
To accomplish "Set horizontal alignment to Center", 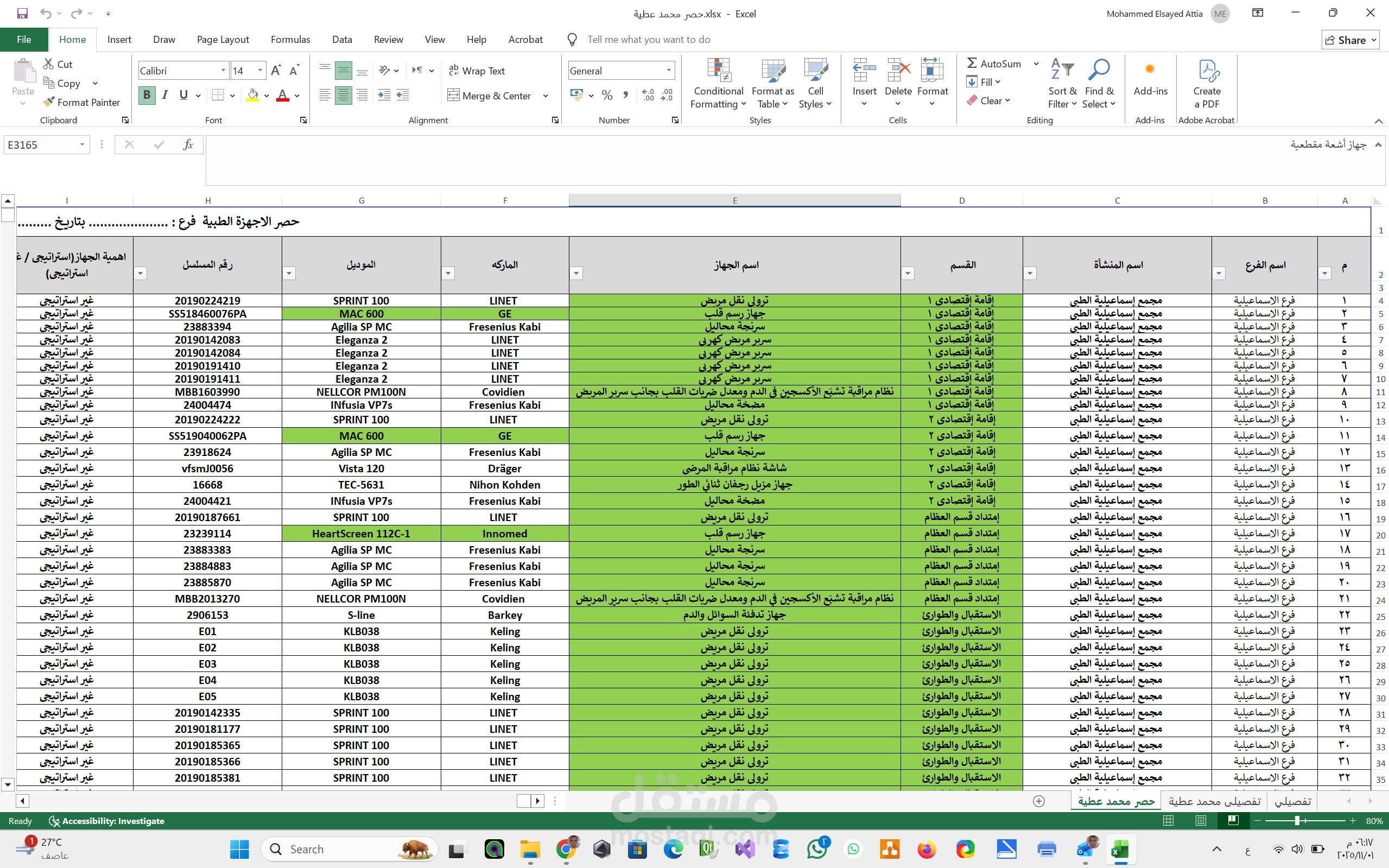I will 343,96.
